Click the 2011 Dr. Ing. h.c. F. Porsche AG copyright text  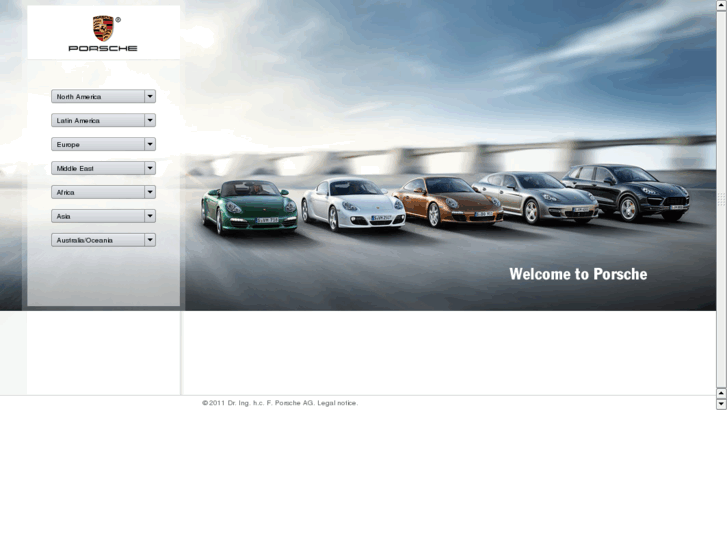point(259,403)
